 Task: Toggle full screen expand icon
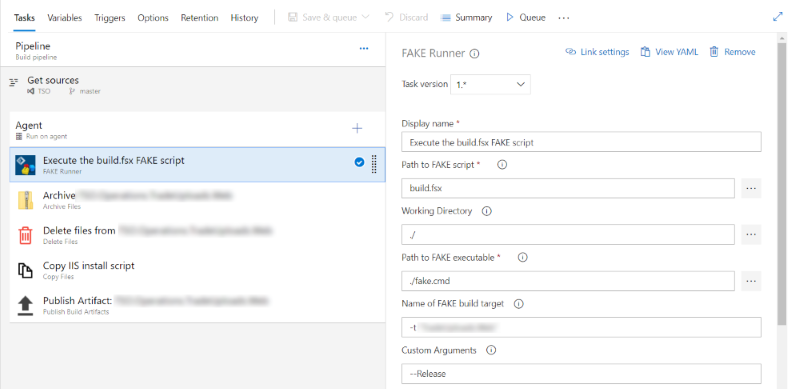point(778,16)
